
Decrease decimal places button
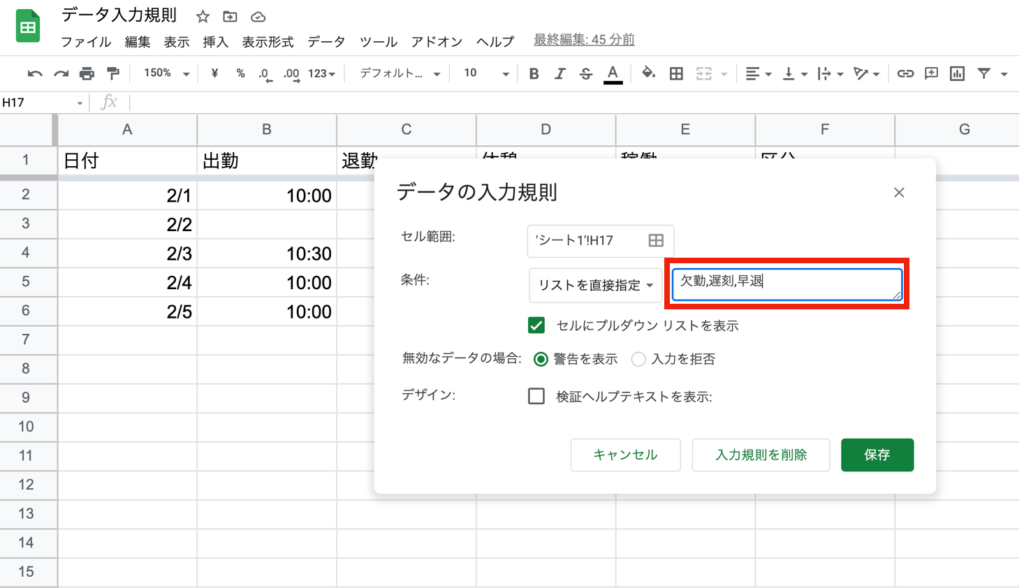(264, 74)
